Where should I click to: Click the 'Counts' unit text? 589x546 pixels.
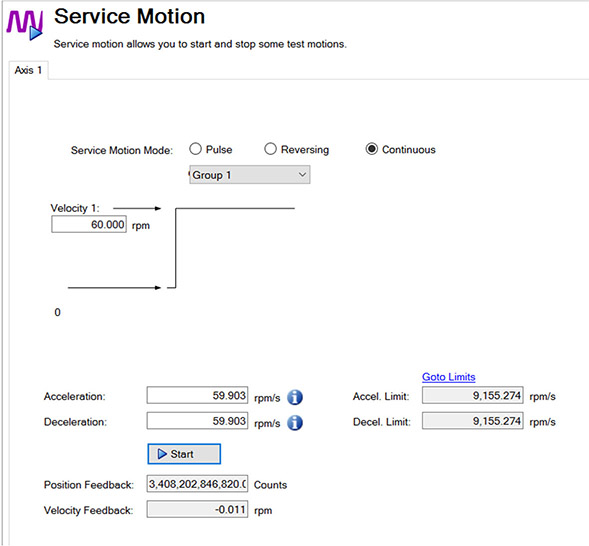[x=270, y=485]
